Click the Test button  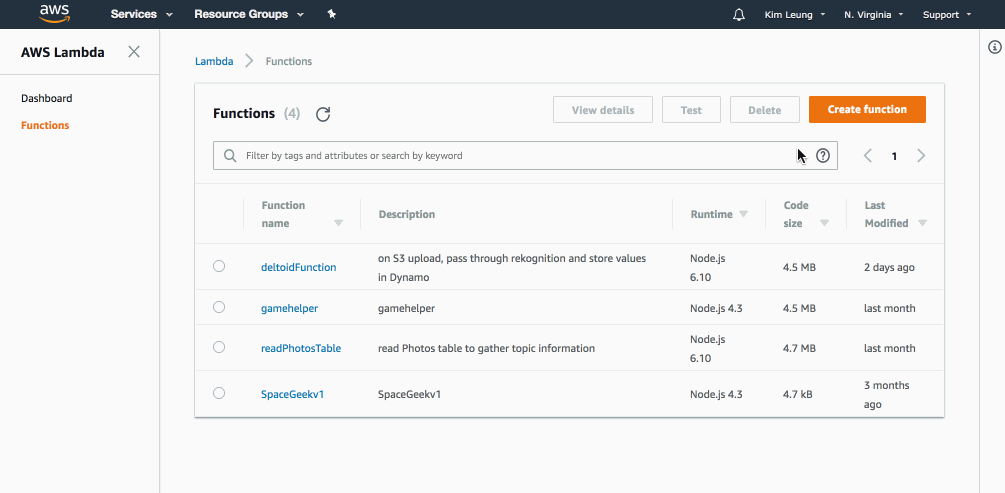(x=691, y=110)
